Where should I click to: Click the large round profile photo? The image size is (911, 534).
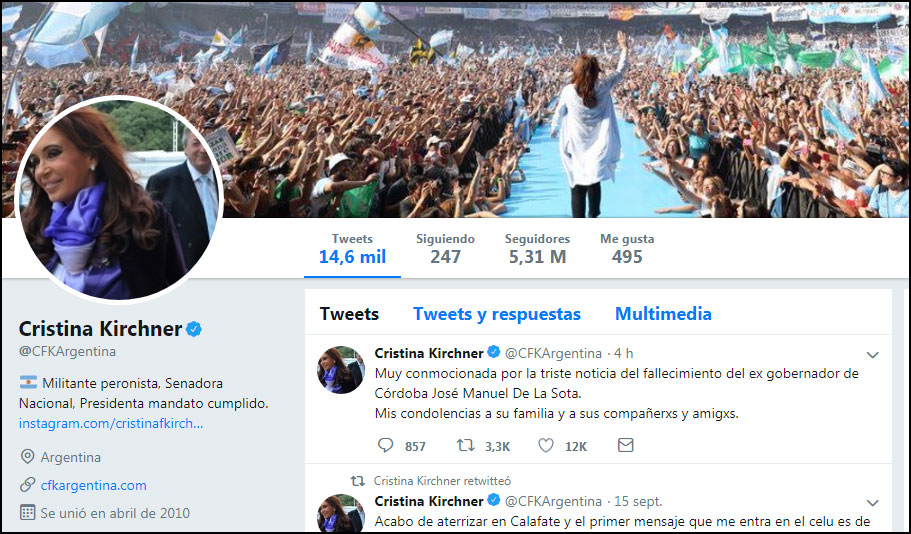click(119, 199)
